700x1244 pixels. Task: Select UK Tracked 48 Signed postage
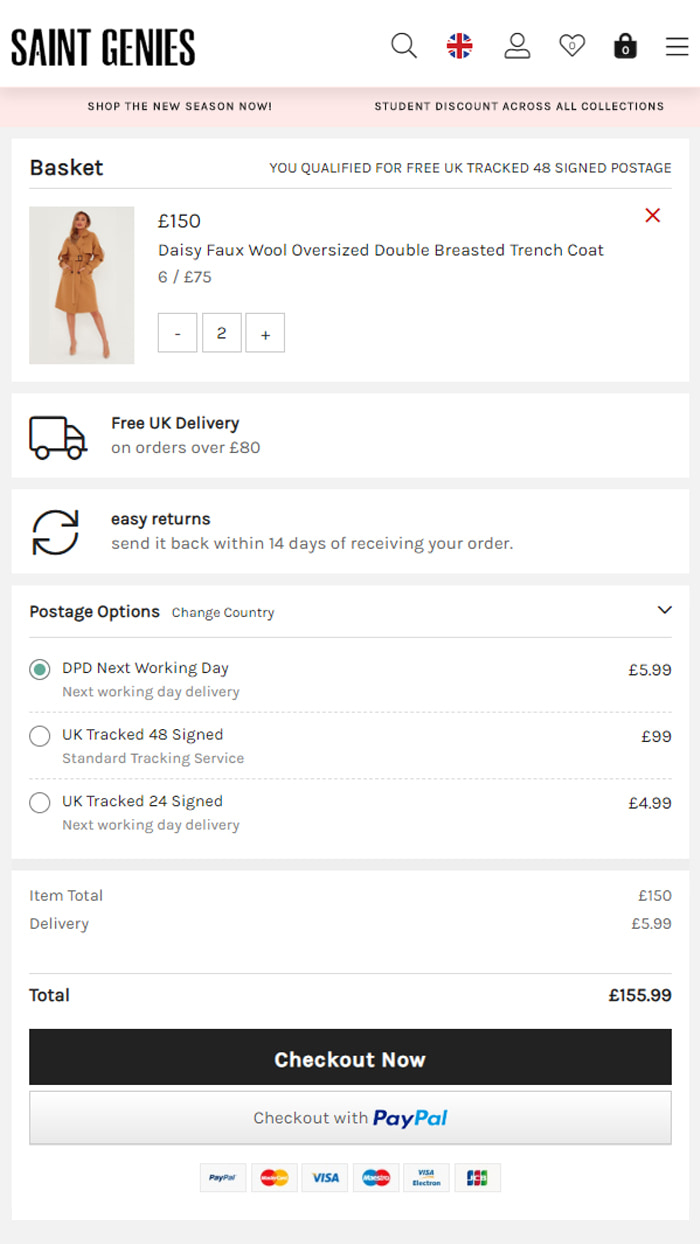pos(40,737)
